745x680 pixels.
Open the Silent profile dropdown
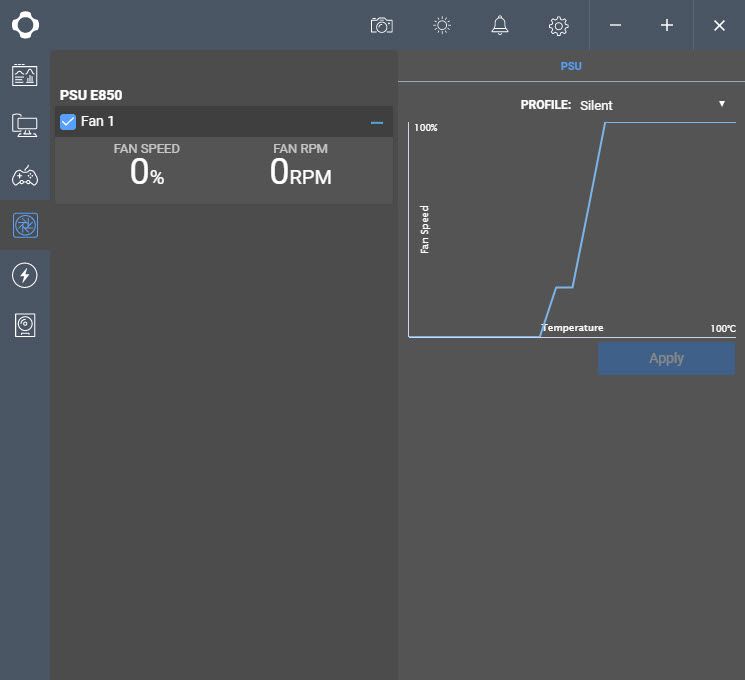point(651,105)
